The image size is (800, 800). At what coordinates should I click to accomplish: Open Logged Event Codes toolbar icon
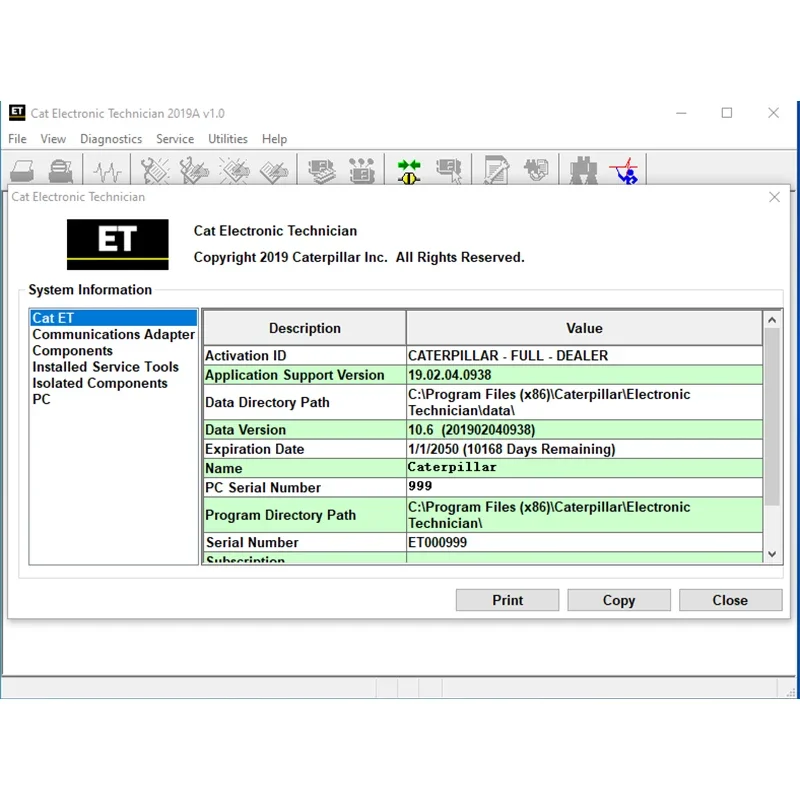[x=274, y=170]
